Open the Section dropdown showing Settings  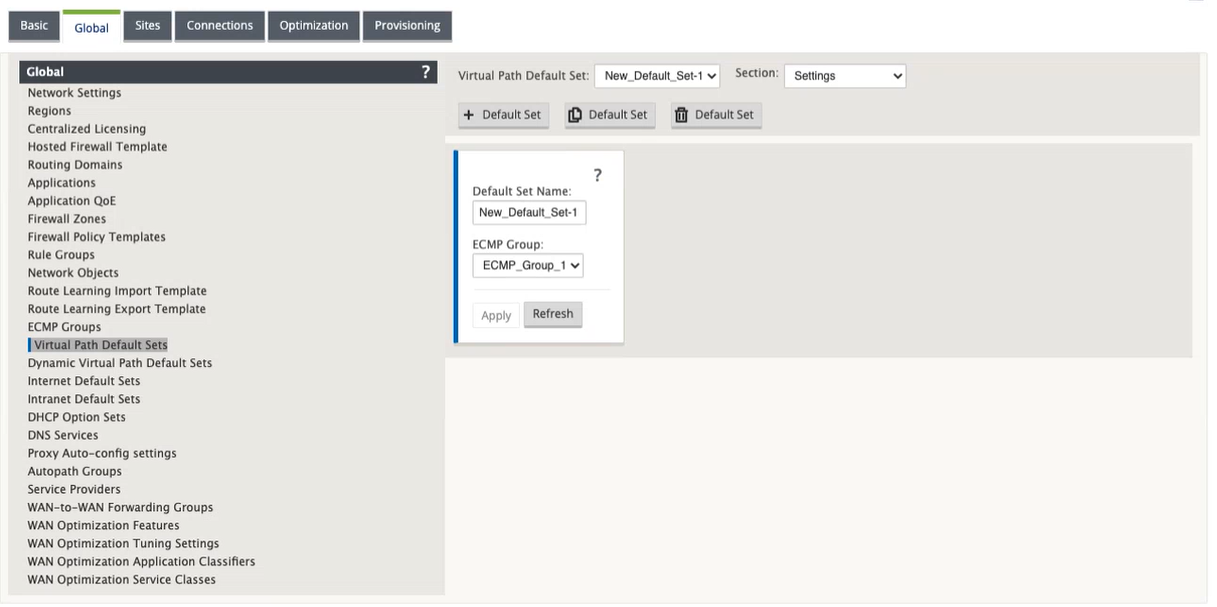click(x=845, y=76)
